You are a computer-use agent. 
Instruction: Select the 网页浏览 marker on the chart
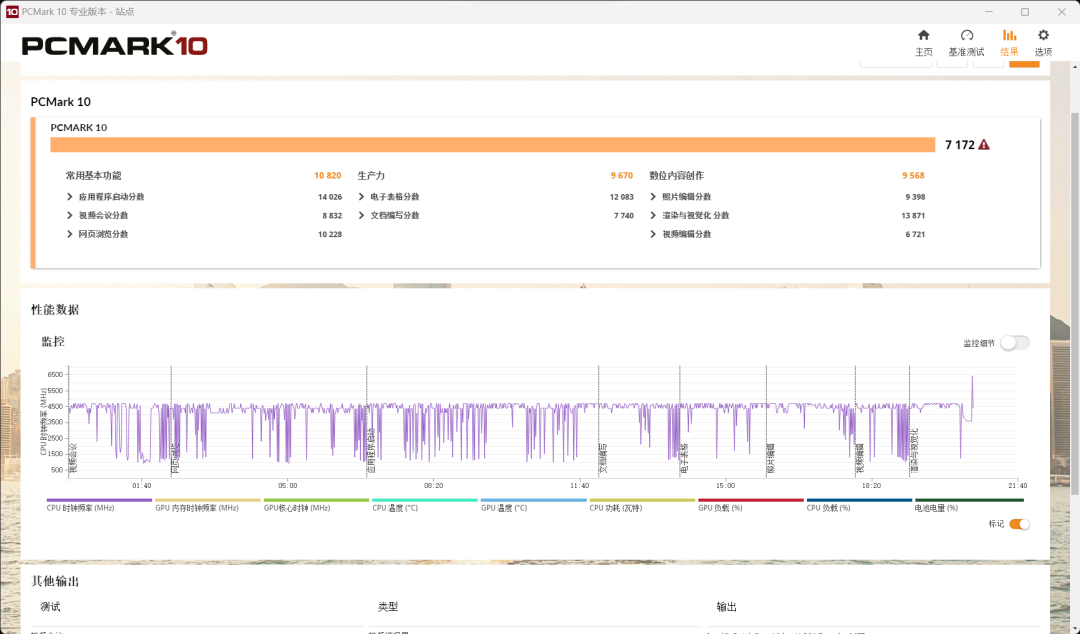[x=175, y=458]
